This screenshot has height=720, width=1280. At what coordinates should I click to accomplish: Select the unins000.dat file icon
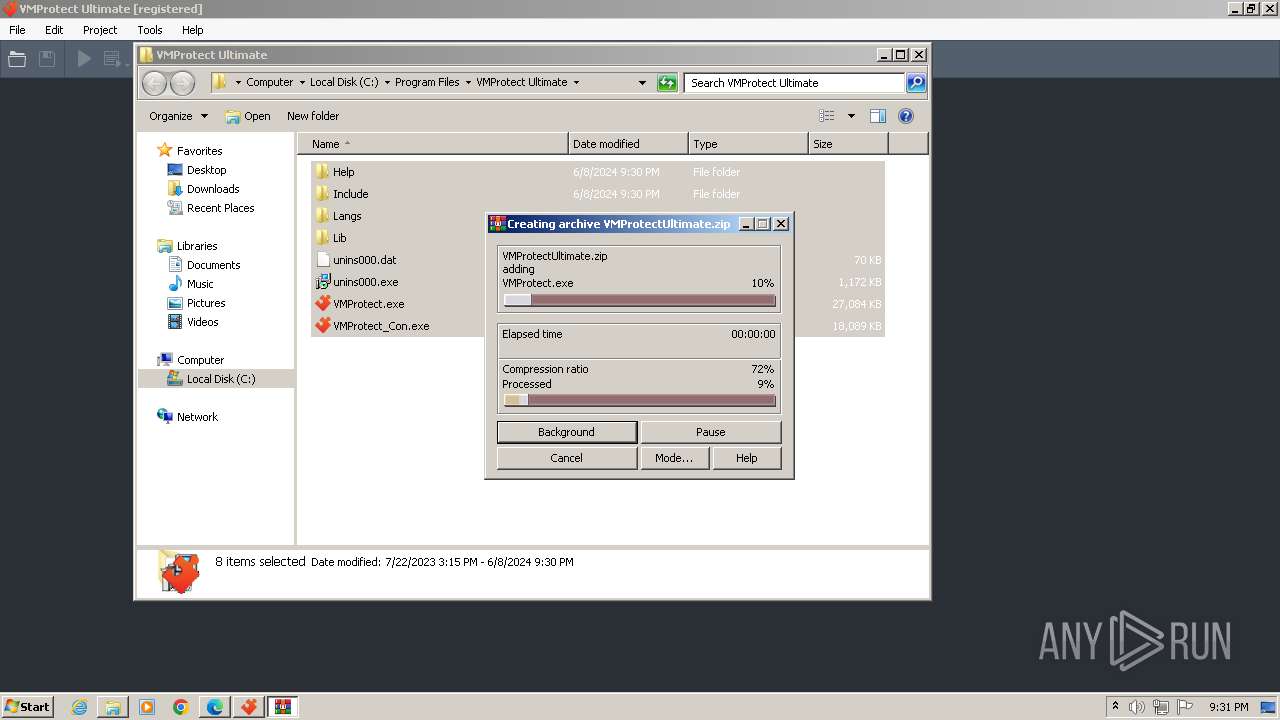point(322,260)
